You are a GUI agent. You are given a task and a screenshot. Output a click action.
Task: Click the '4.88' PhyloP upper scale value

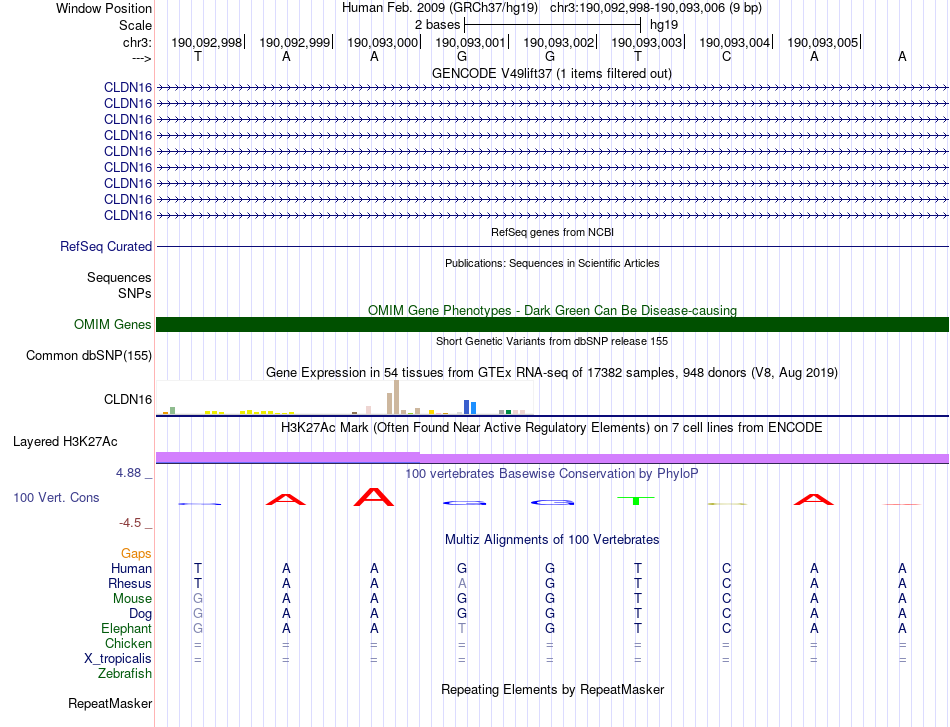pyautogui.click(x=128, y=473)
